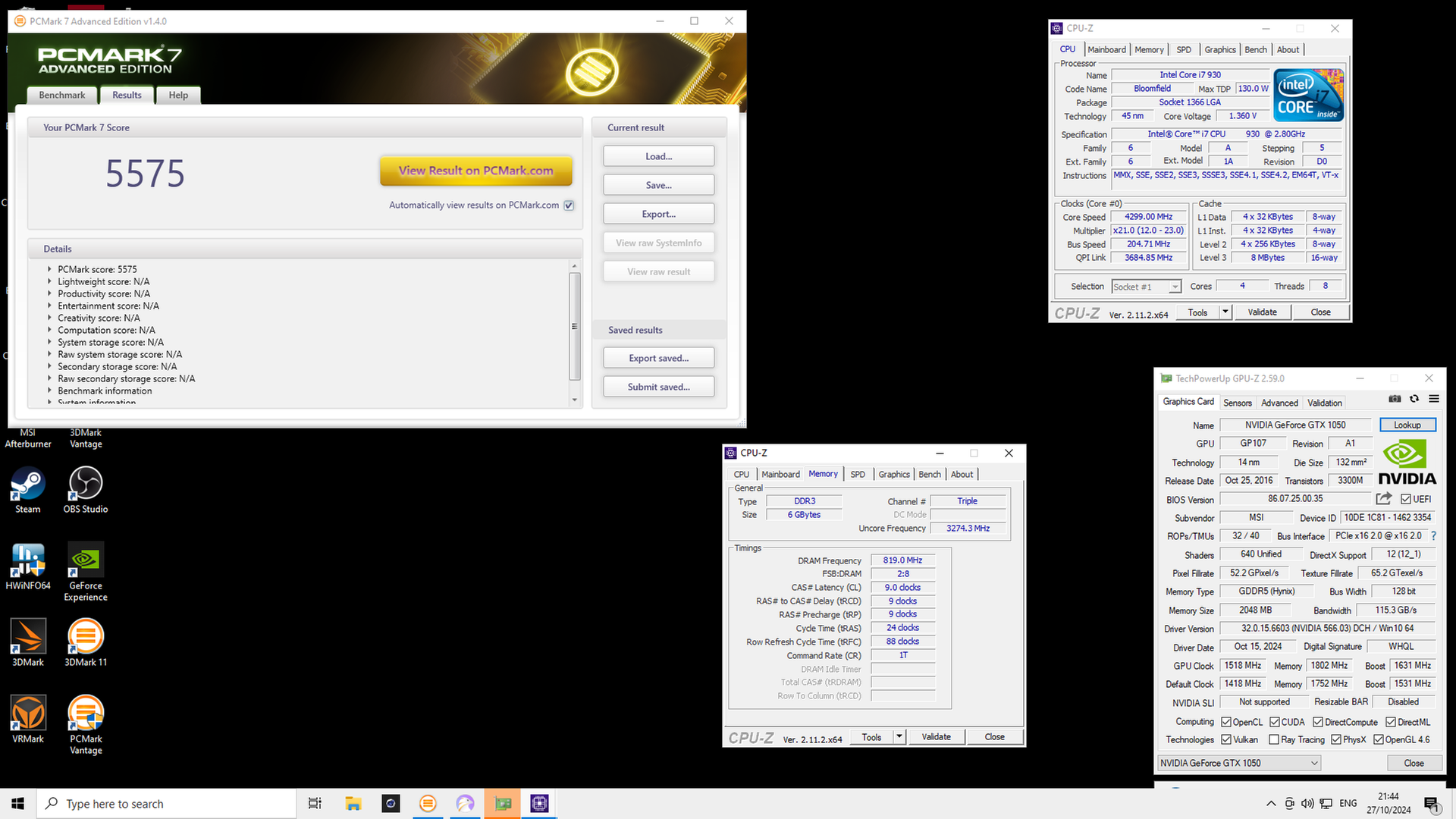This screenshot has width=1456, height=819.
Task: Toggle PhysX checkbox in GPU-Z
Action: pyautogui.click(x=1336, y=739)
